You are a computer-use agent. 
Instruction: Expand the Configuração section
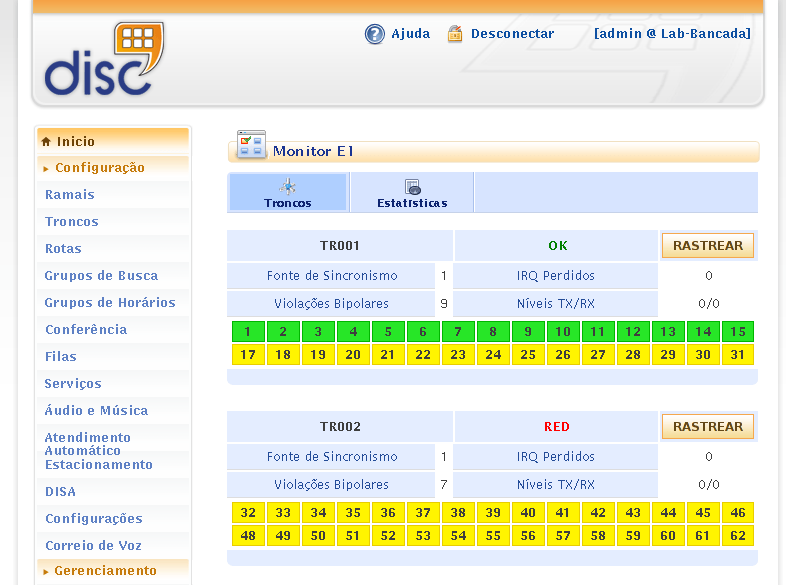pyautogui.click(x=99, y=168)
